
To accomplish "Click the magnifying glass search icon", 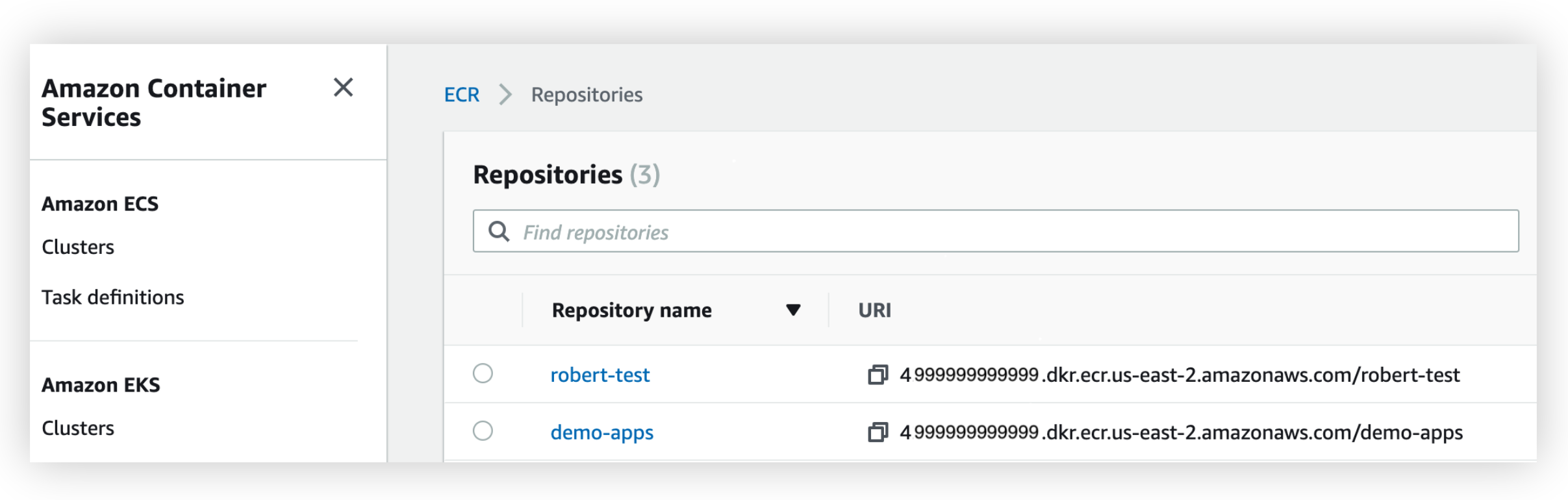I will (498, 231).
